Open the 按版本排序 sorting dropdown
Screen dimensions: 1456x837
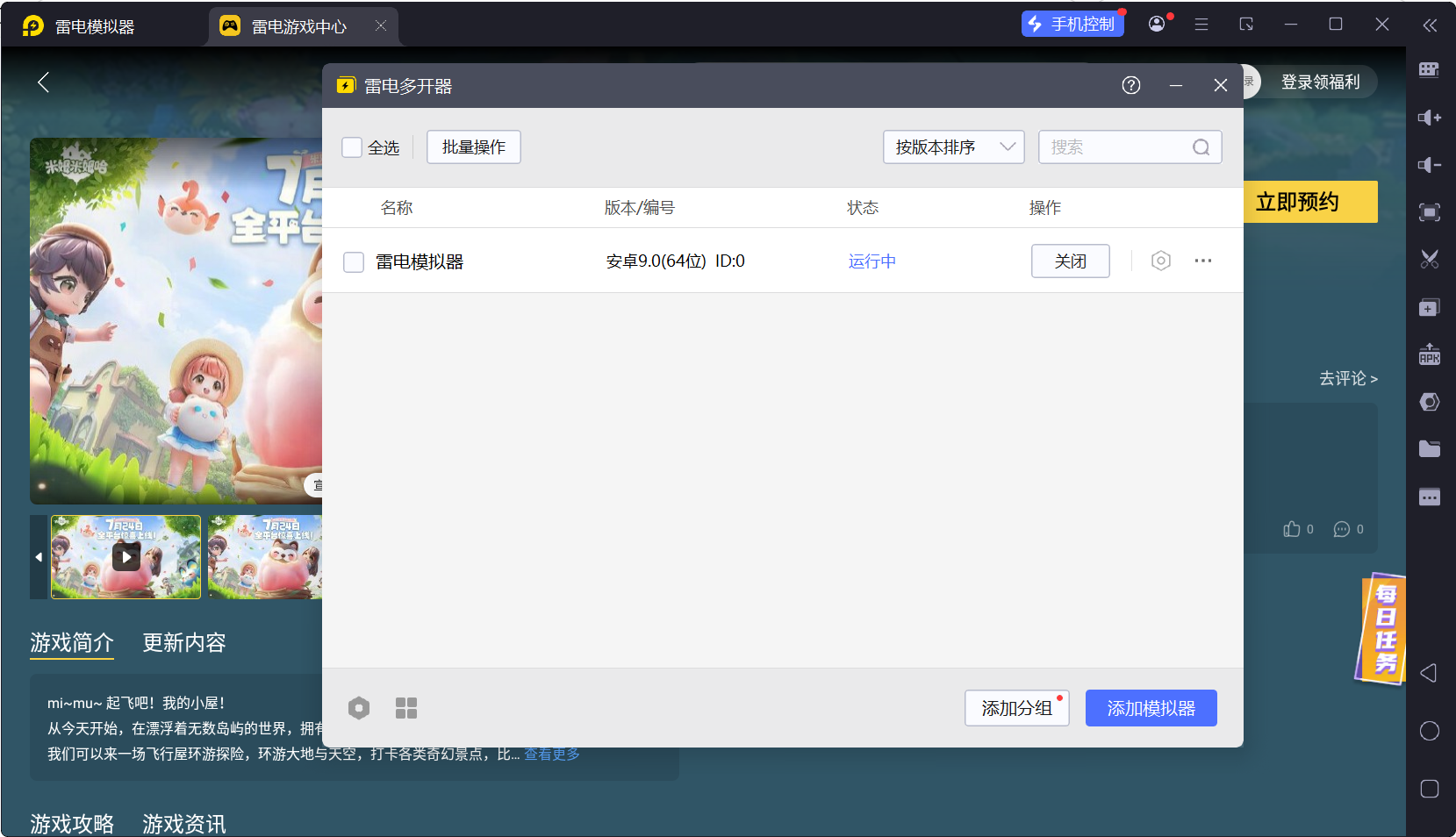(953, 147)
